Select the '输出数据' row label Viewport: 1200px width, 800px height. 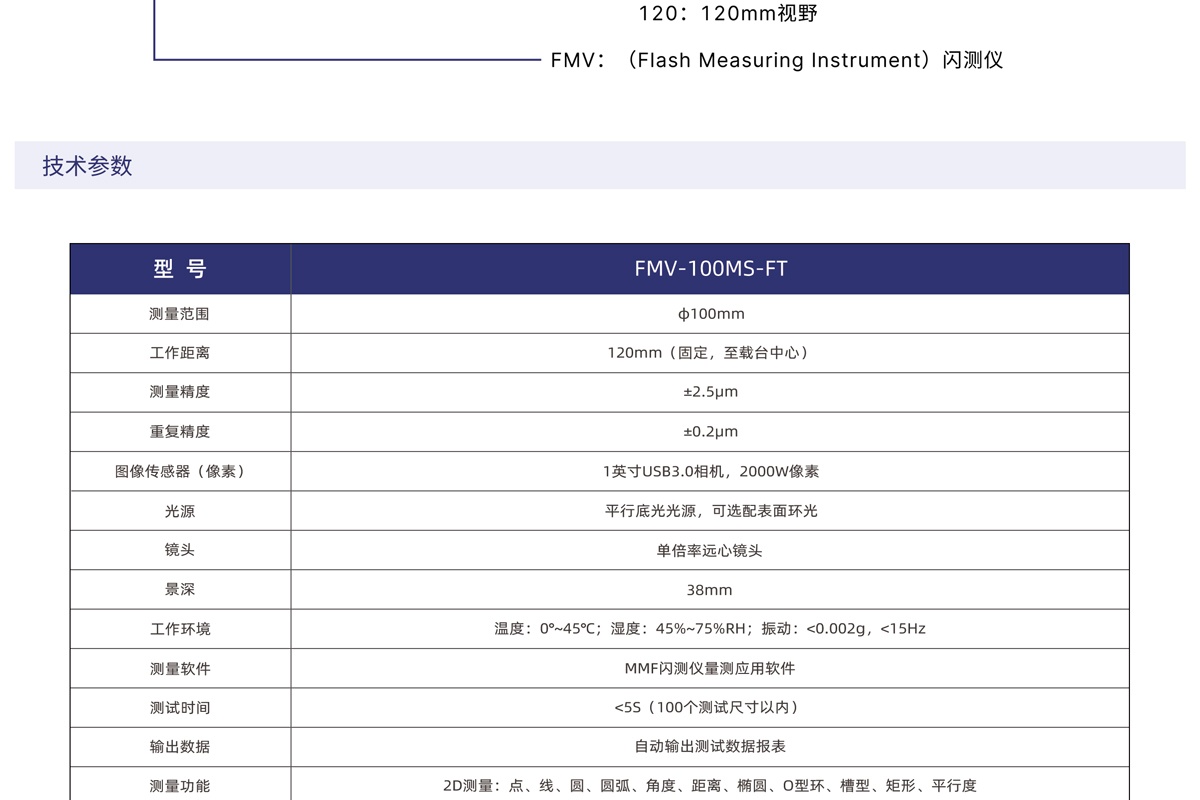point(180,747)
